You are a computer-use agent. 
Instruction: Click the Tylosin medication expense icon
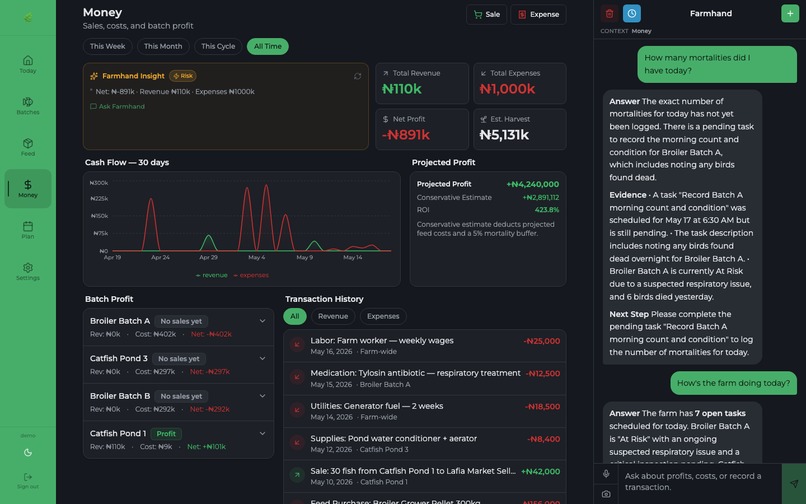(297, 378)
